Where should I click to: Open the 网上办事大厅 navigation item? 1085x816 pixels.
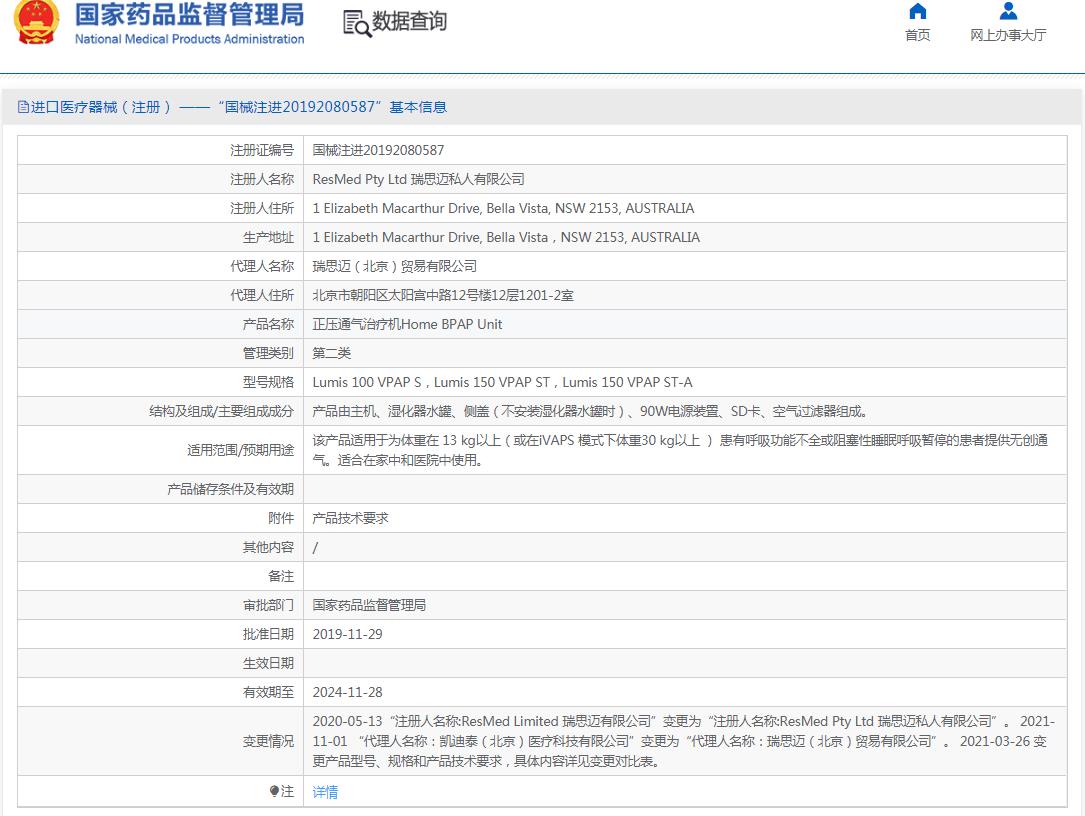click(x=1008, y=35)
